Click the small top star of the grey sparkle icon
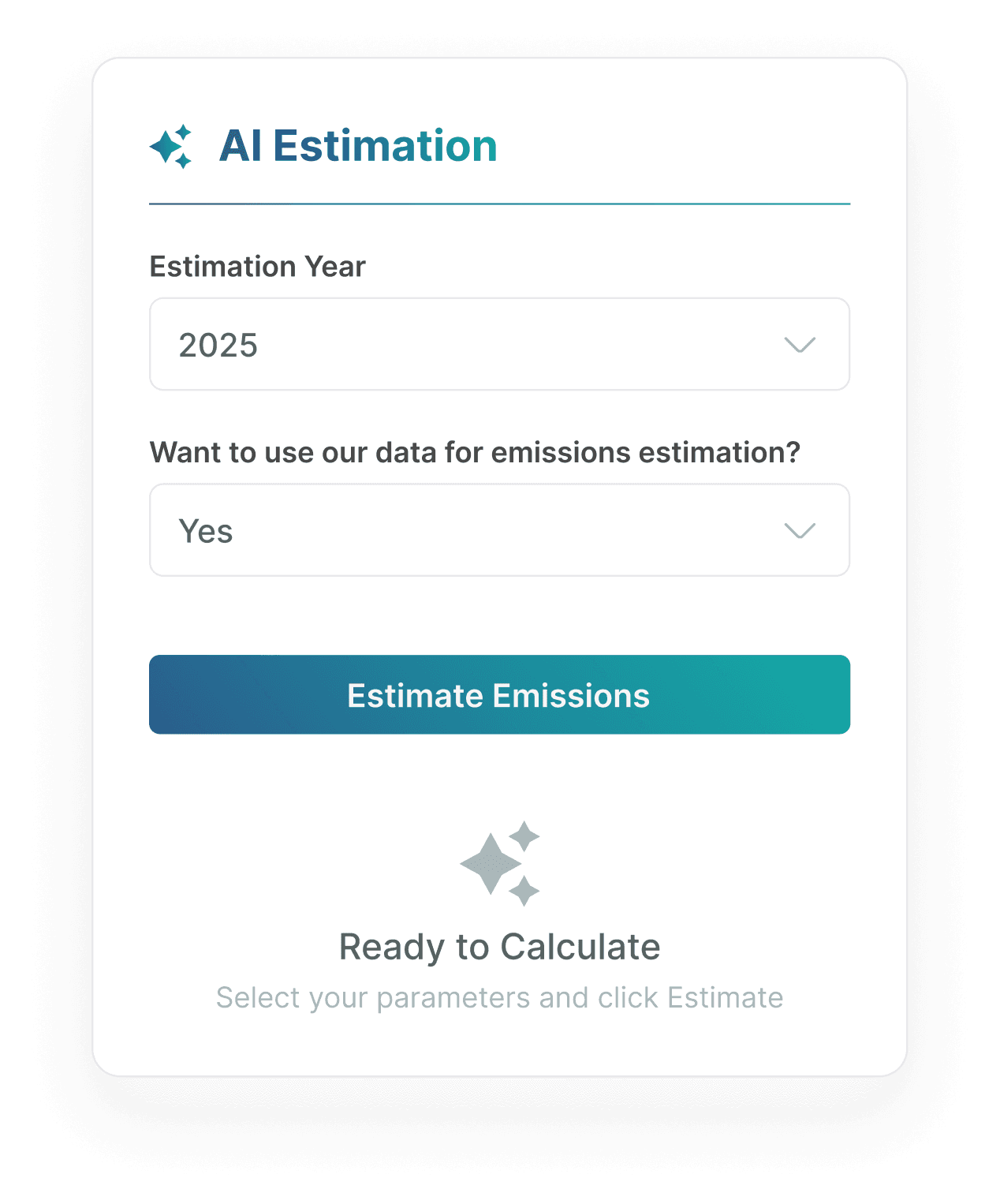 click(x=524, y=836)
